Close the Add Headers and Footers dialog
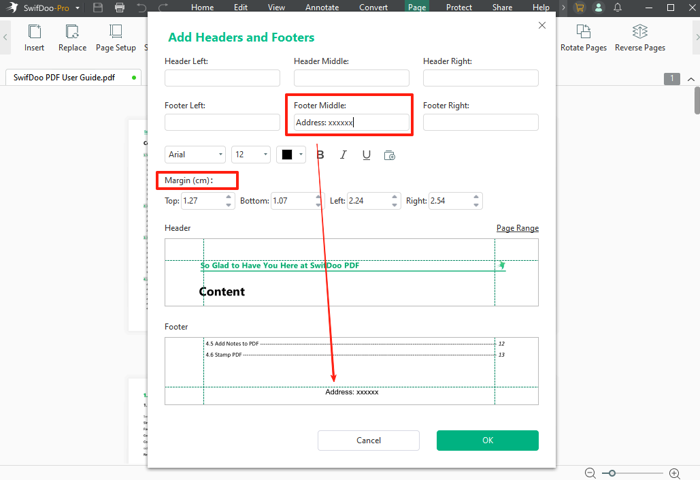The image size is (700, 480). [542, 25]
